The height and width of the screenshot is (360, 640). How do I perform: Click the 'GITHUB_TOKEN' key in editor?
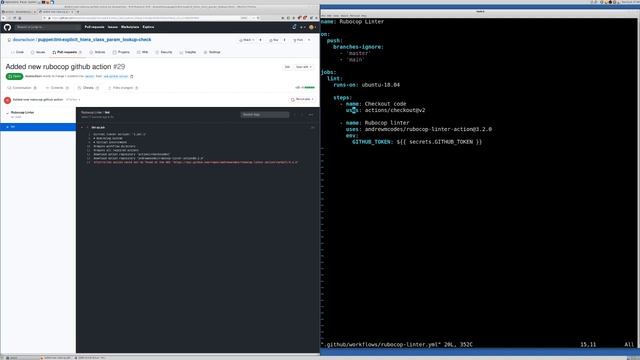tap(371, 142)
